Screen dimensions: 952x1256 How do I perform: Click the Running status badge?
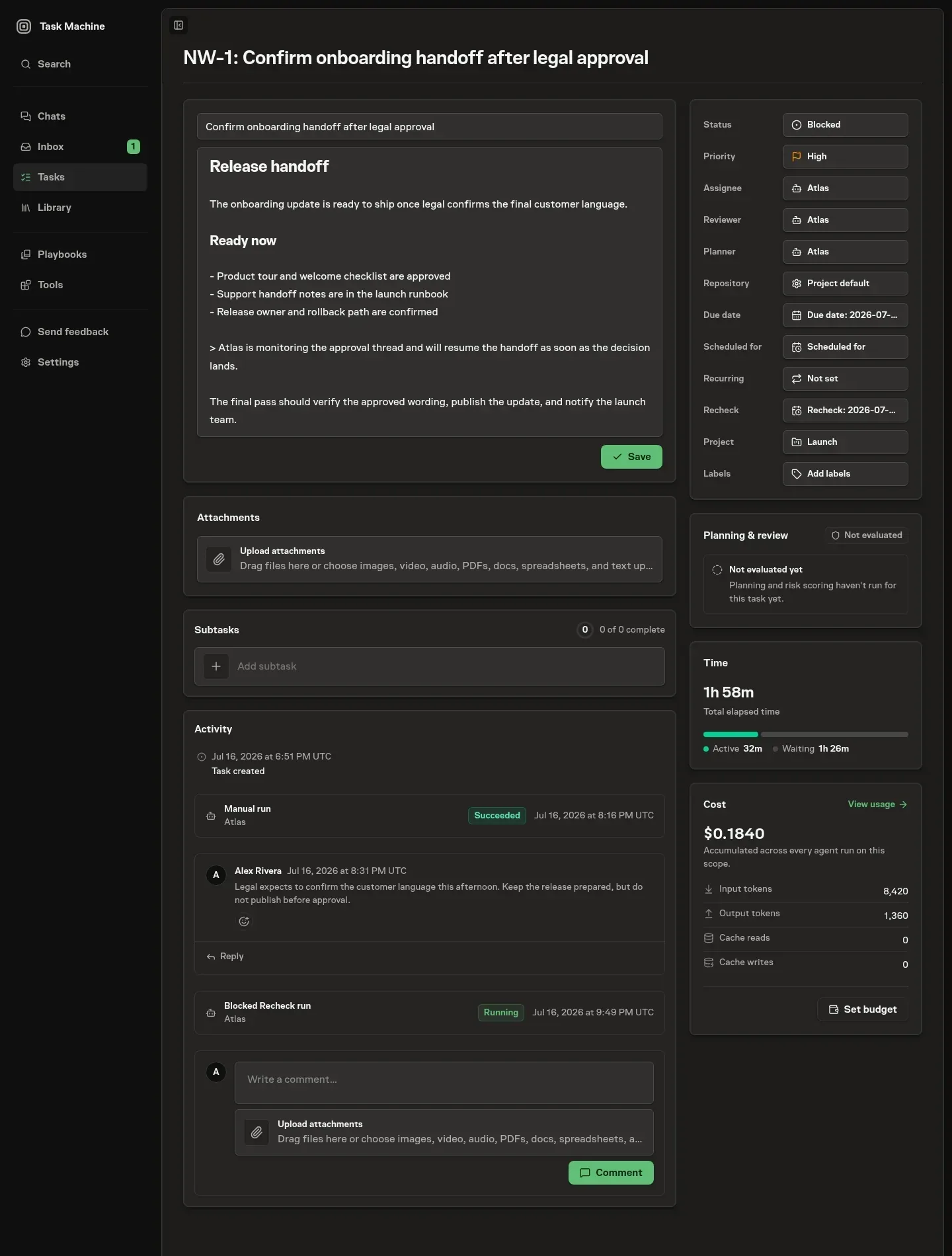click(501, 1013)
